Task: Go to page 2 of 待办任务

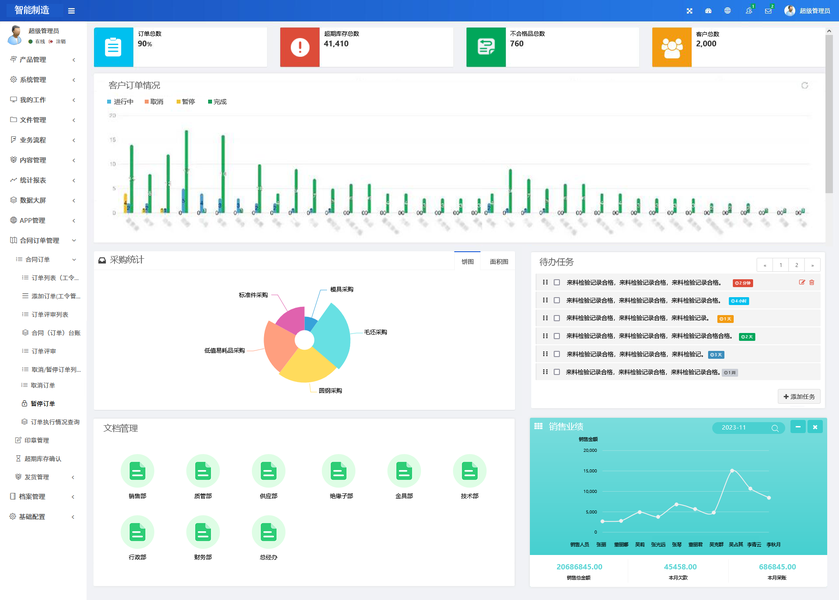Action: (x=796, y=265)
